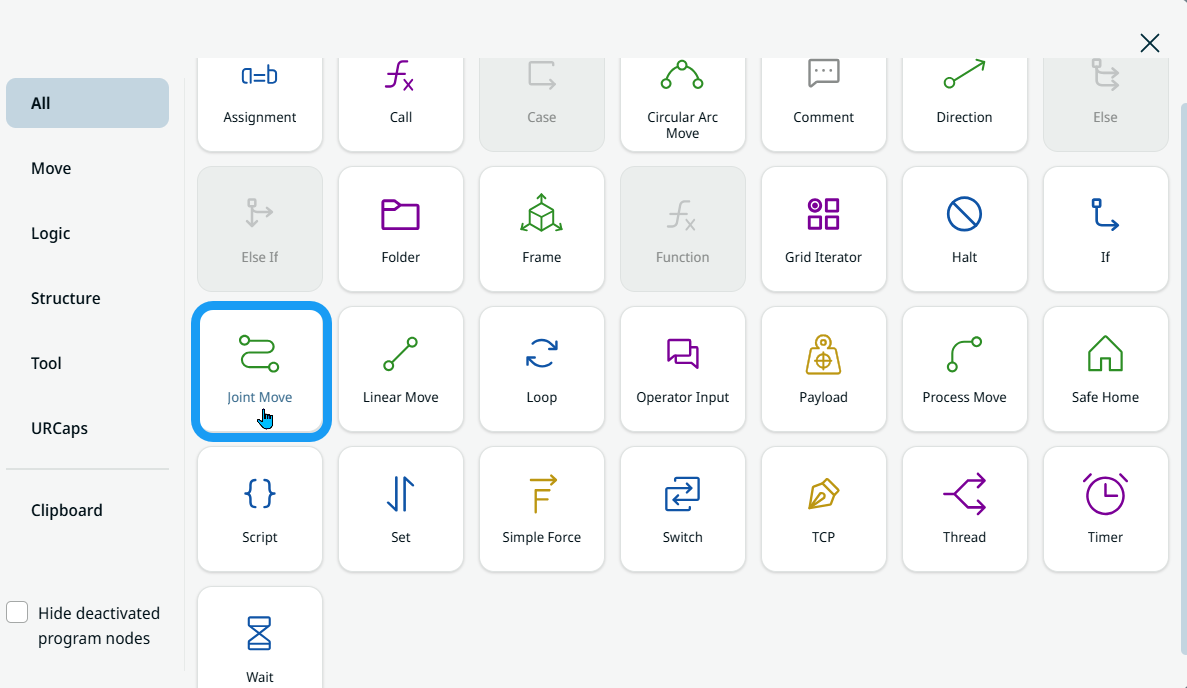1187x688 pixels.
Task: Add a Linear Move node
Action: tap(400, 369)
